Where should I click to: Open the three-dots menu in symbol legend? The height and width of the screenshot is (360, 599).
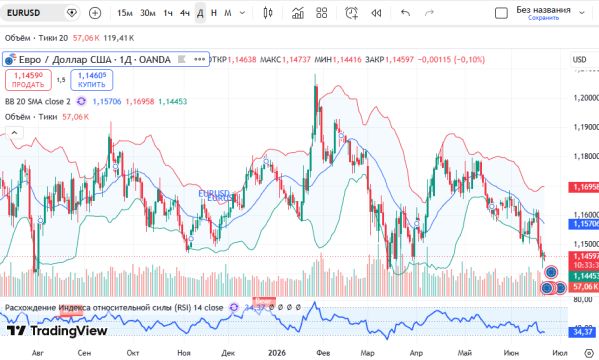[199, 59]
